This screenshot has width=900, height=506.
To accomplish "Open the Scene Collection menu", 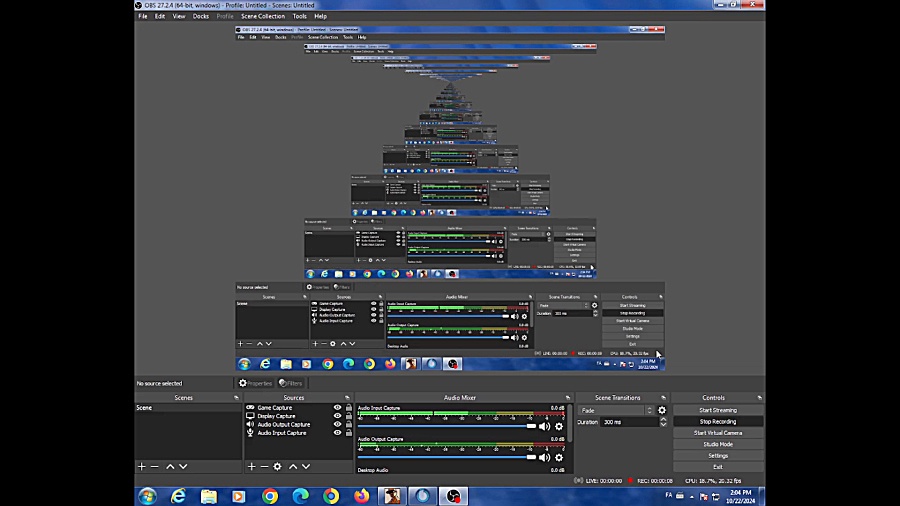I will point(263,16).
